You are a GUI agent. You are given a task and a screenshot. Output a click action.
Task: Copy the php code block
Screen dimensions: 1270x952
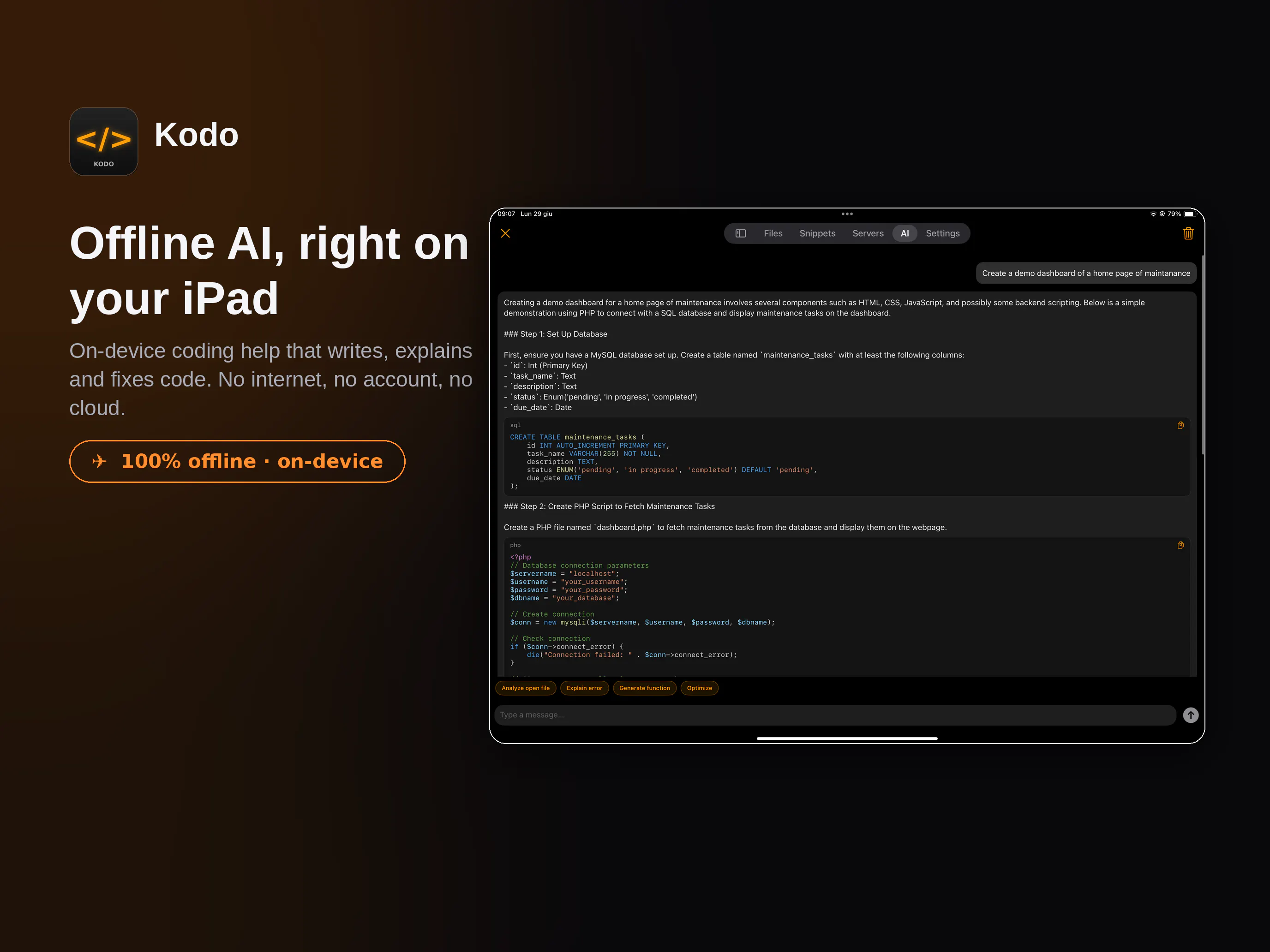point(1180,545)
